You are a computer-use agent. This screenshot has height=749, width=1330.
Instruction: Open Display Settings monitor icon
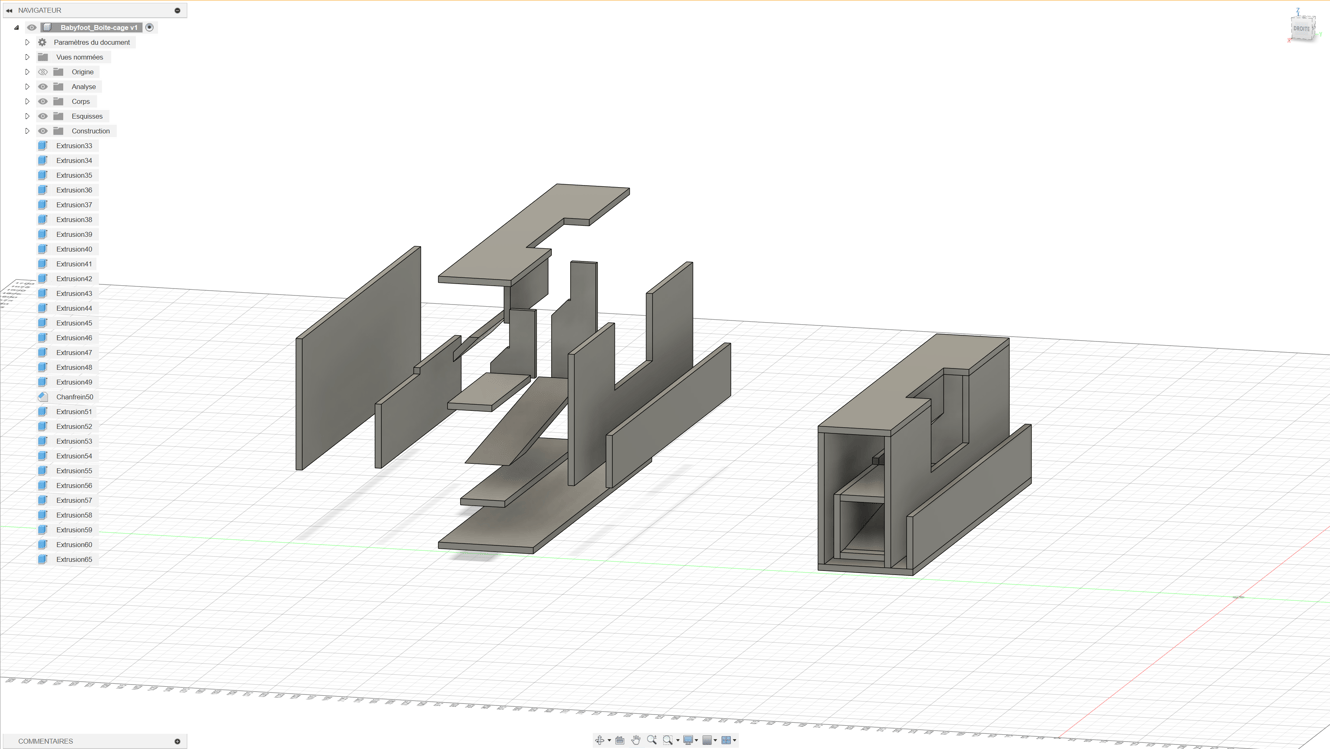688,740
